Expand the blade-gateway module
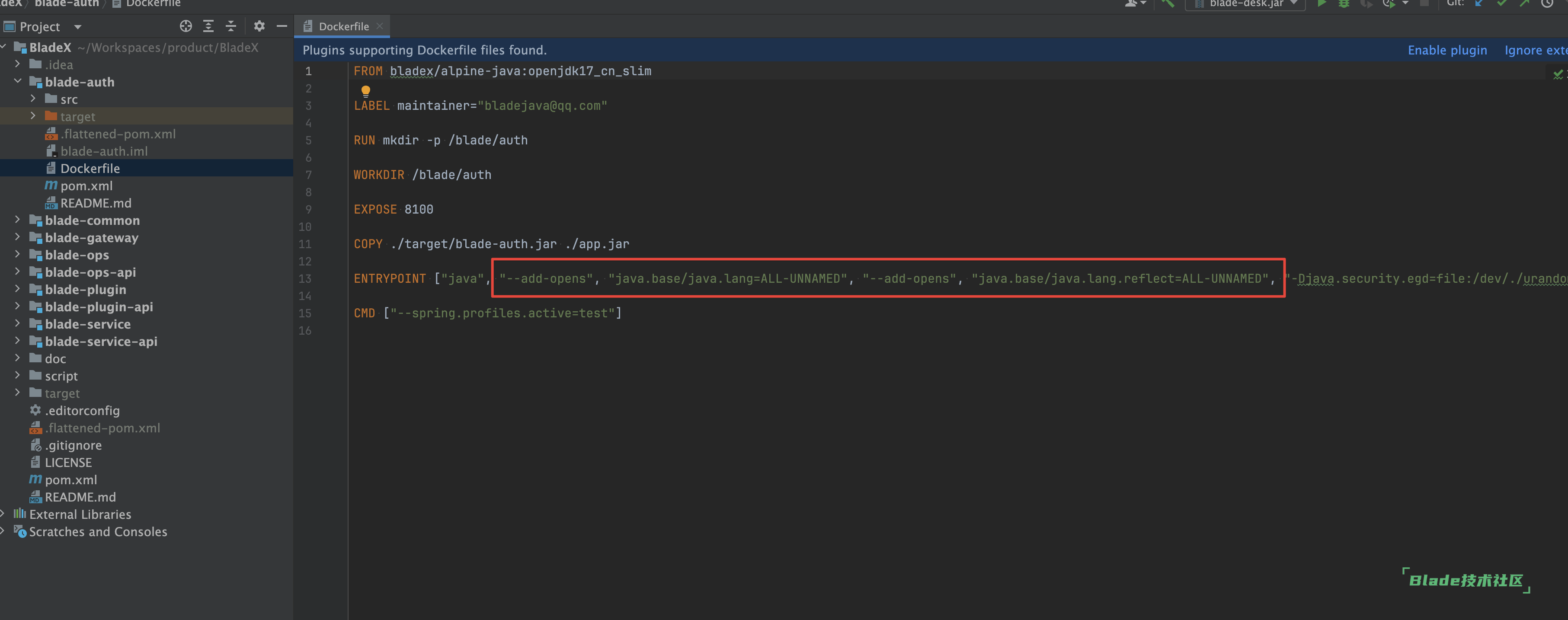This screenshot has width=1568, height=620. coord(18,236)
